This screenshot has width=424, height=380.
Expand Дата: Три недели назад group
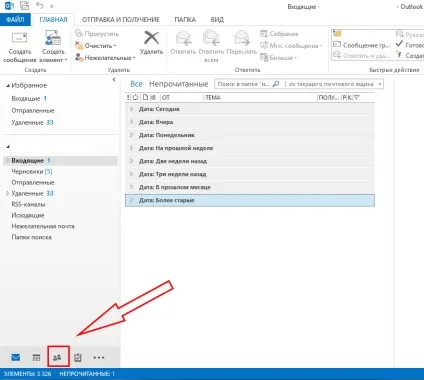(132, 174)
